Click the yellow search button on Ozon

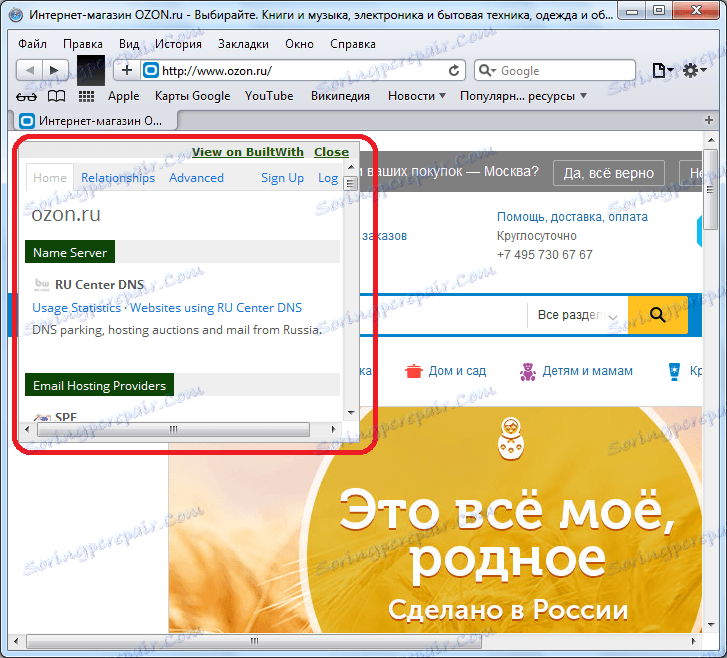657,315
